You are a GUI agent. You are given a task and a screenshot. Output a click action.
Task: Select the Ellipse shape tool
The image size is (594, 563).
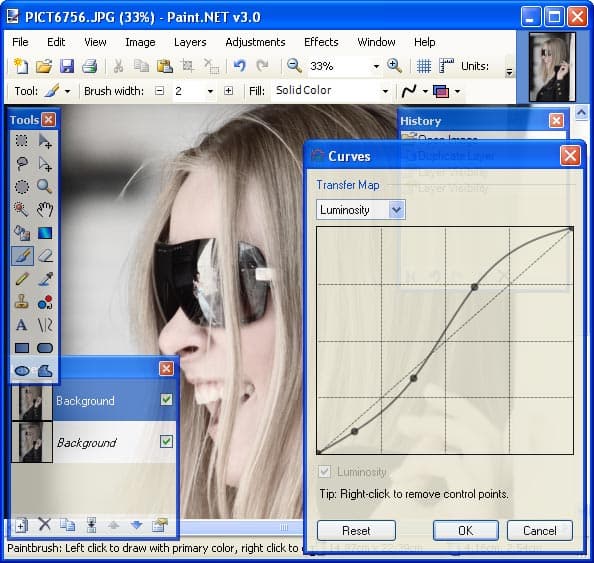pos(22,371)
